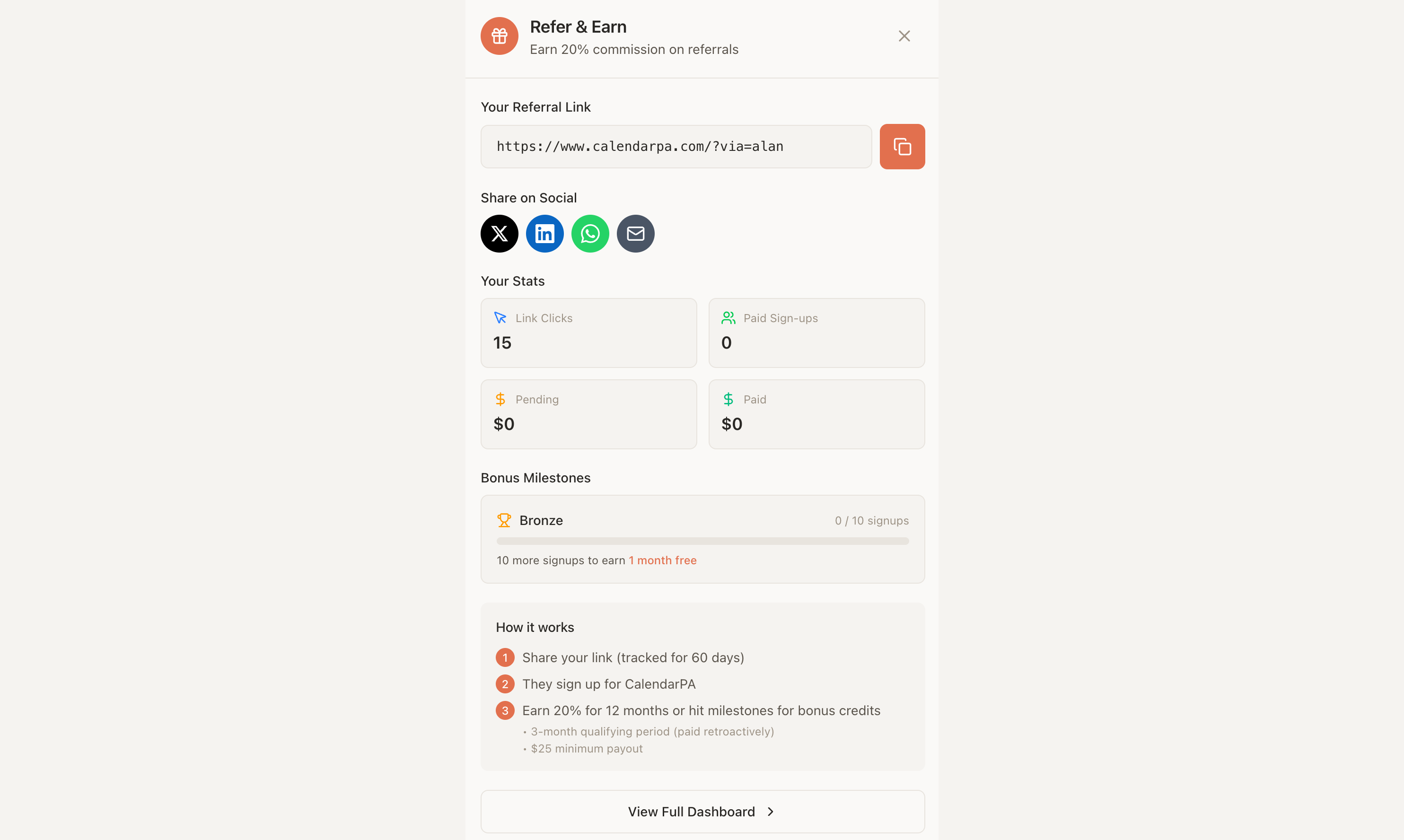Click the chevron beside View Full Dashboard
The image size is (1404, 840).
pos(771,812)
